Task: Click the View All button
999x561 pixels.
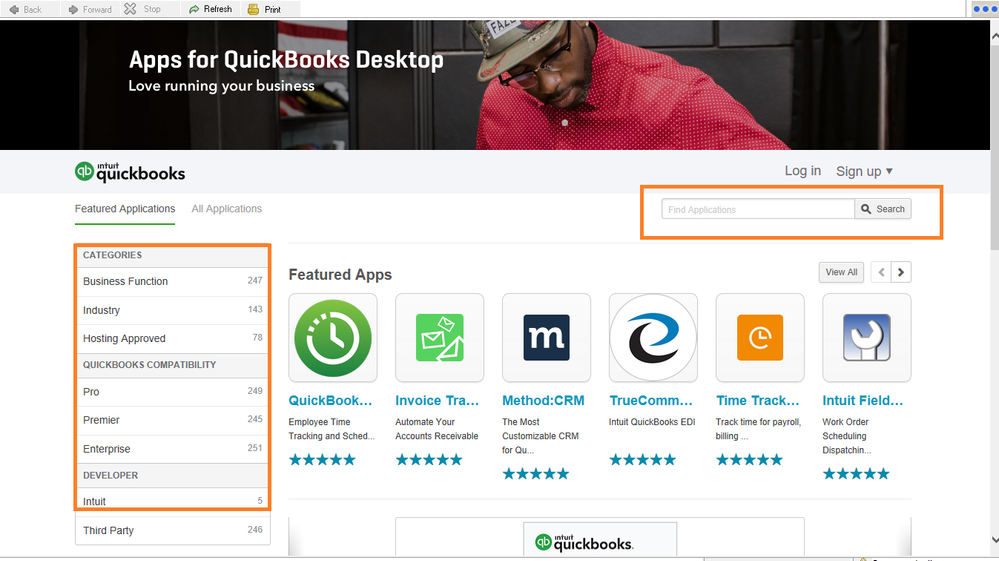Action: pos(841,272)
